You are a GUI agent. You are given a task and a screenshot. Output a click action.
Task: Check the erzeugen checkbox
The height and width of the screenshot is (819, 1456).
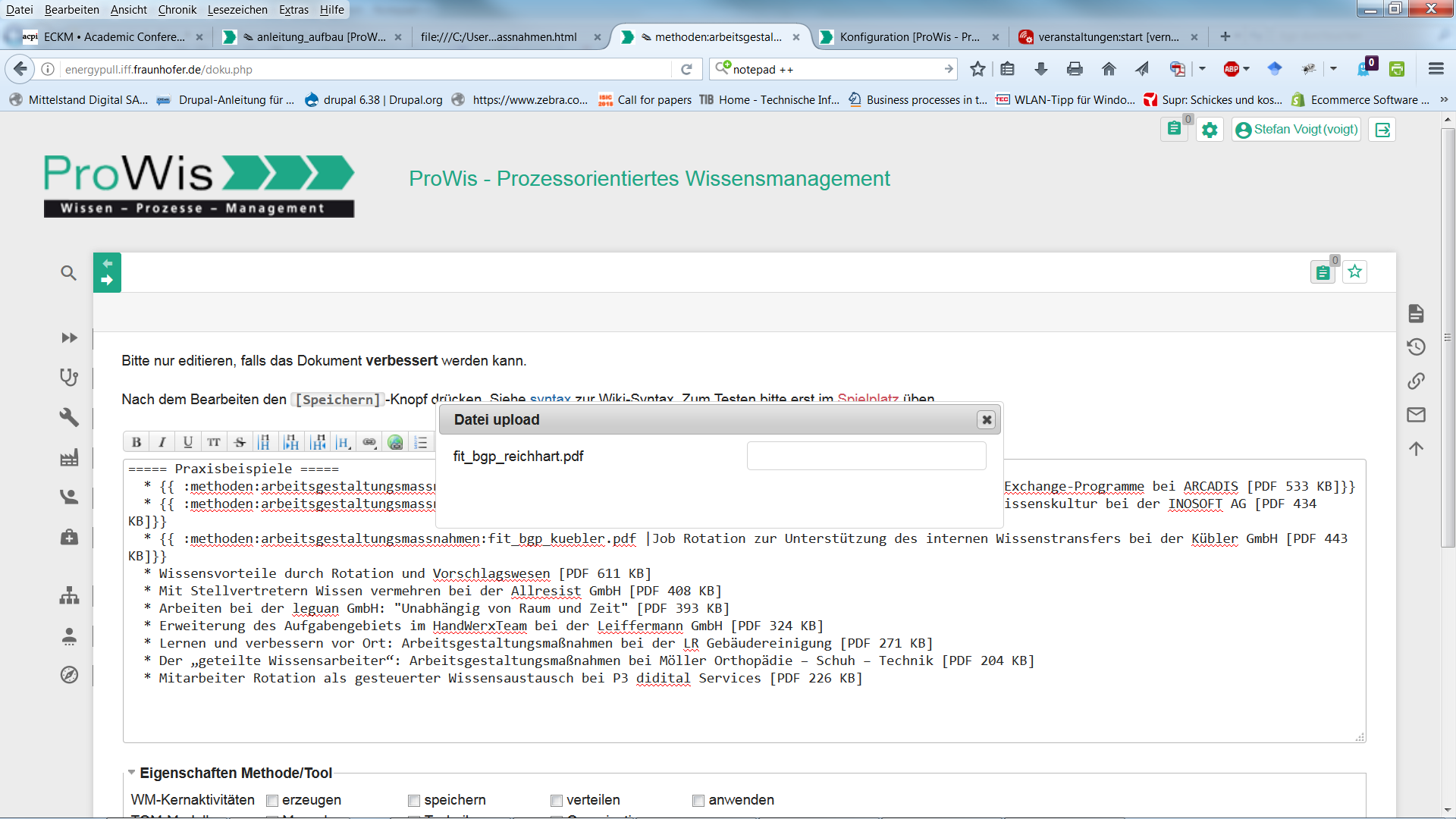pos(272,800)
